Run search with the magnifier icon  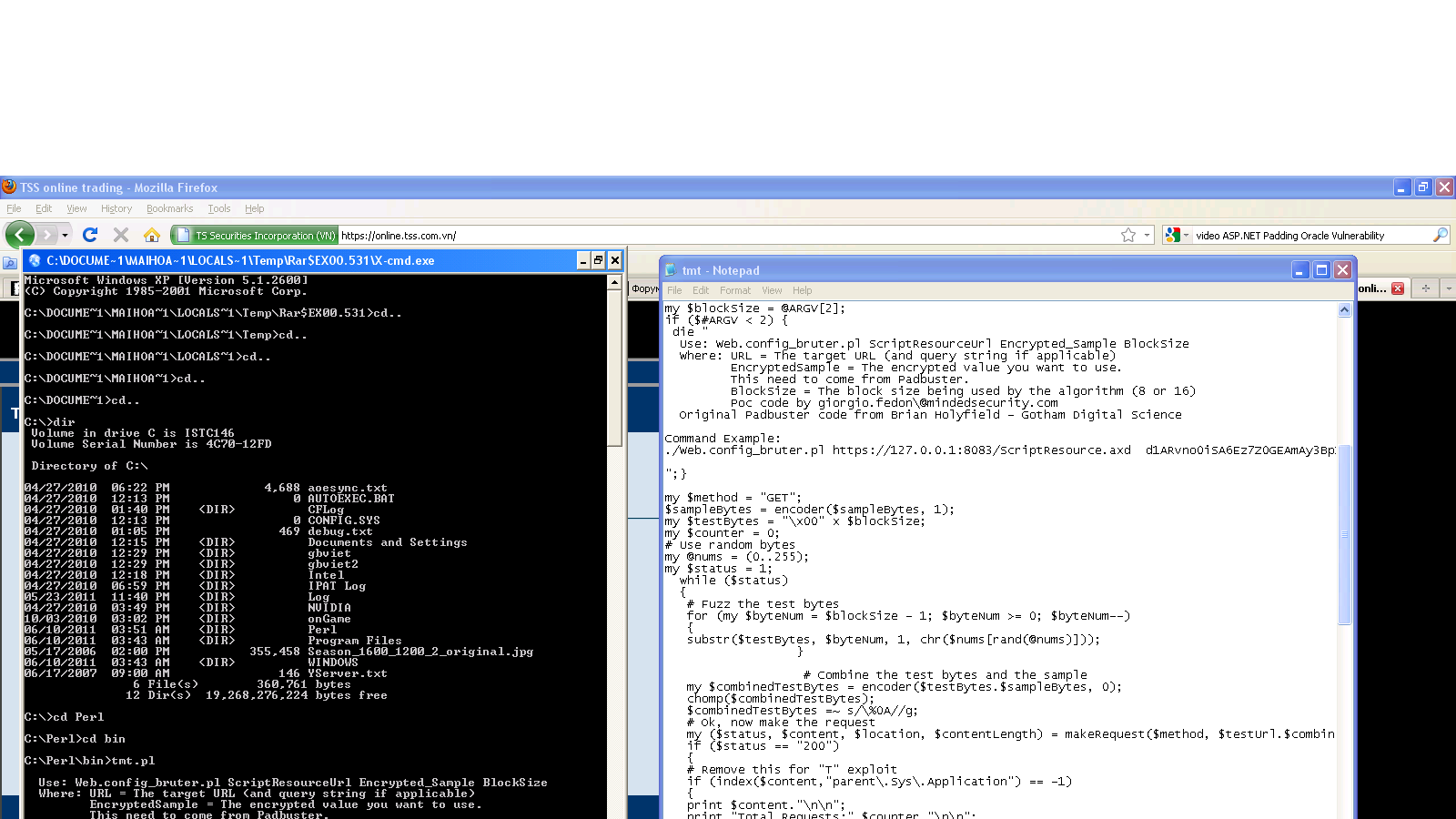tap(1440, 235)
